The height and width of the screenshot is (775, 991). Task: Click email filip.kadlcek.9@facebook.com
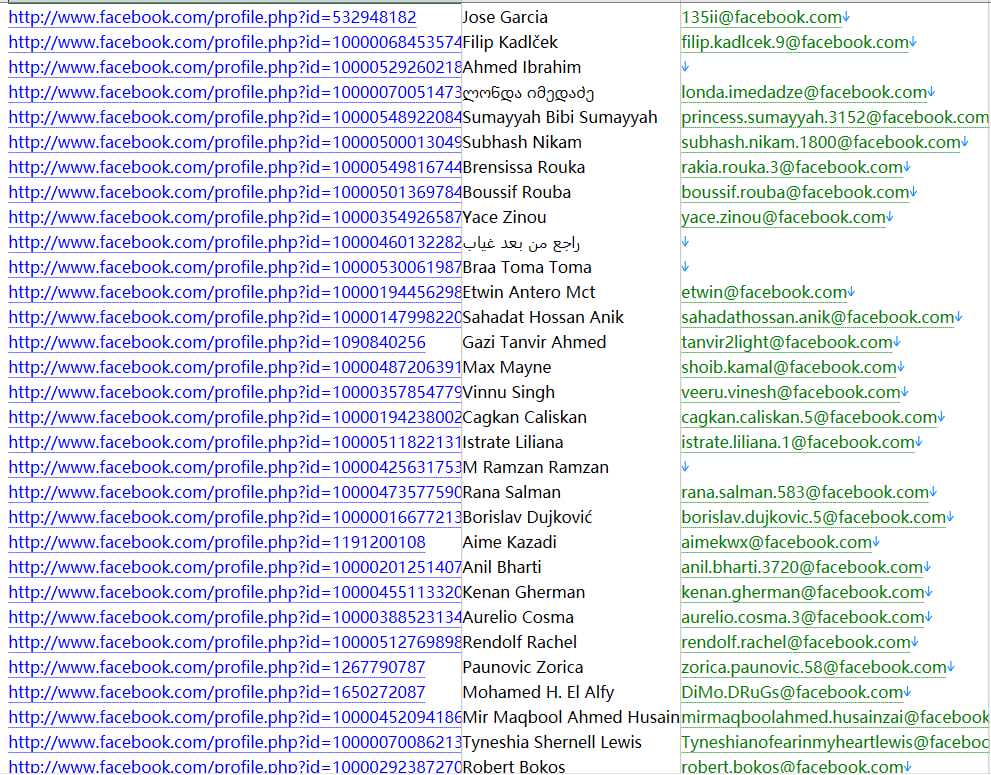coord(794,42)
